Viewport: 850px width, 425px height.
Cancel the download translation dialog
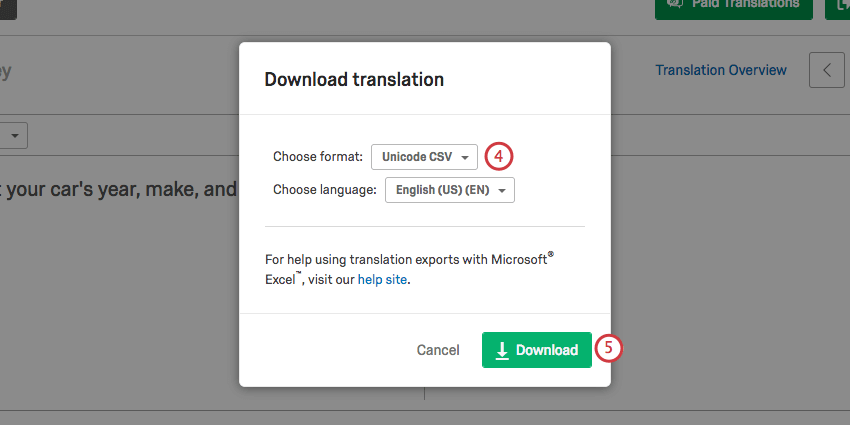pos(438,350)
